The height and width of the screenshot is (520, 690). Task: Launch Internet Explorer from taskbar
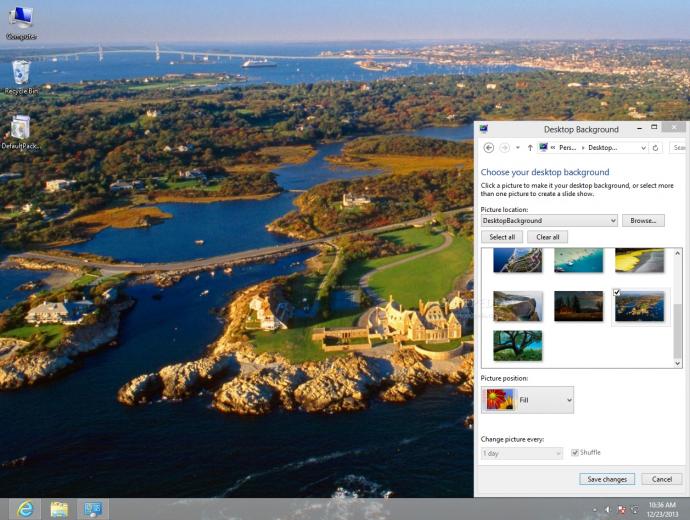[x=25, y=509]
